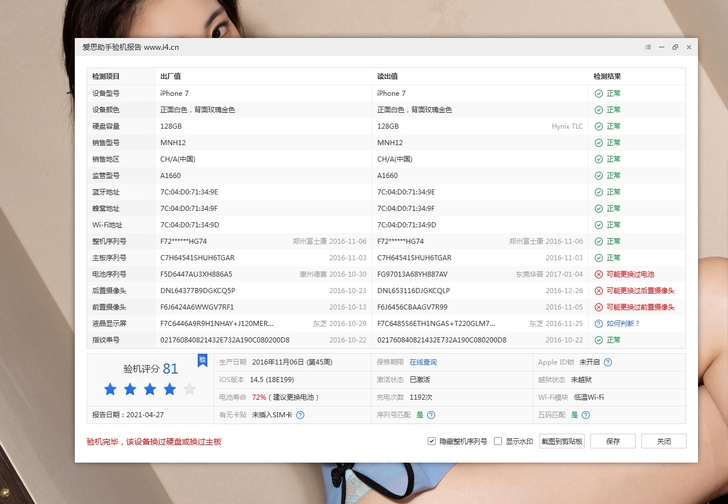Click the green check icon for 指纹串号
The image size is (728, 504).
599,340
